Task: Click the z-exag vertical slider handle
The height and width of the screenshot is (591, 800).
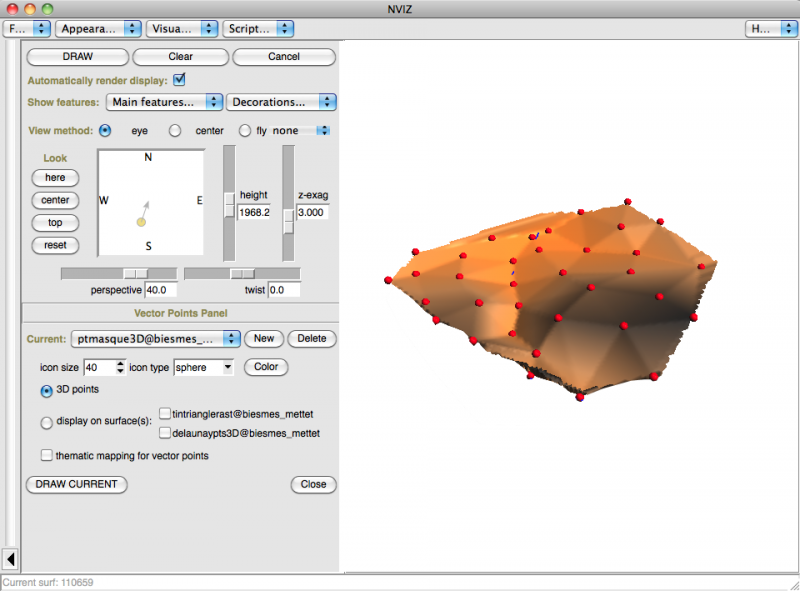Action: pyautogui.click(x=288, y=220)
